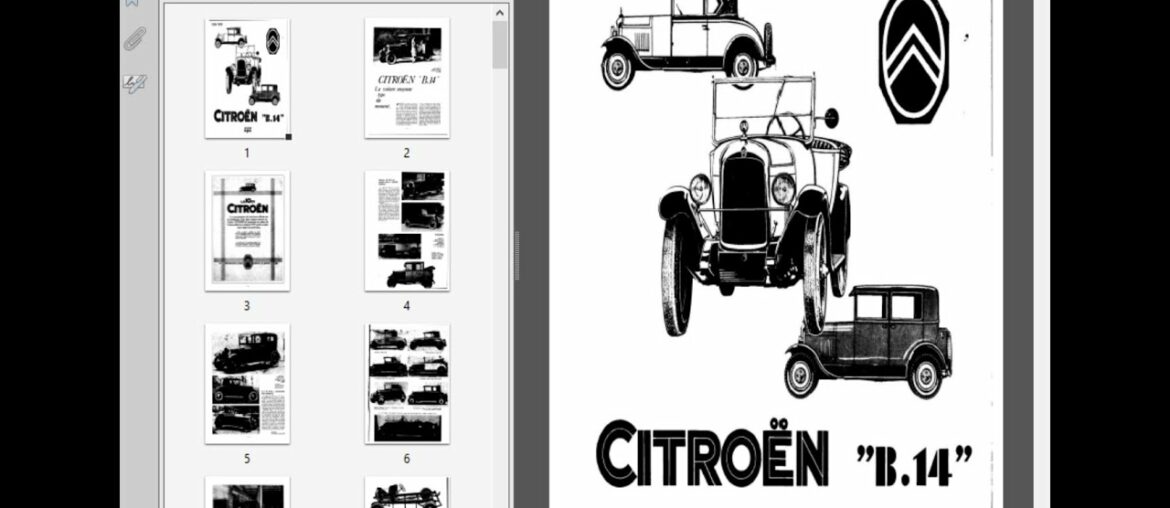Select page 6 thumbnail
The width and height of the screenshot is (1170, 508).
pos(407,384)
